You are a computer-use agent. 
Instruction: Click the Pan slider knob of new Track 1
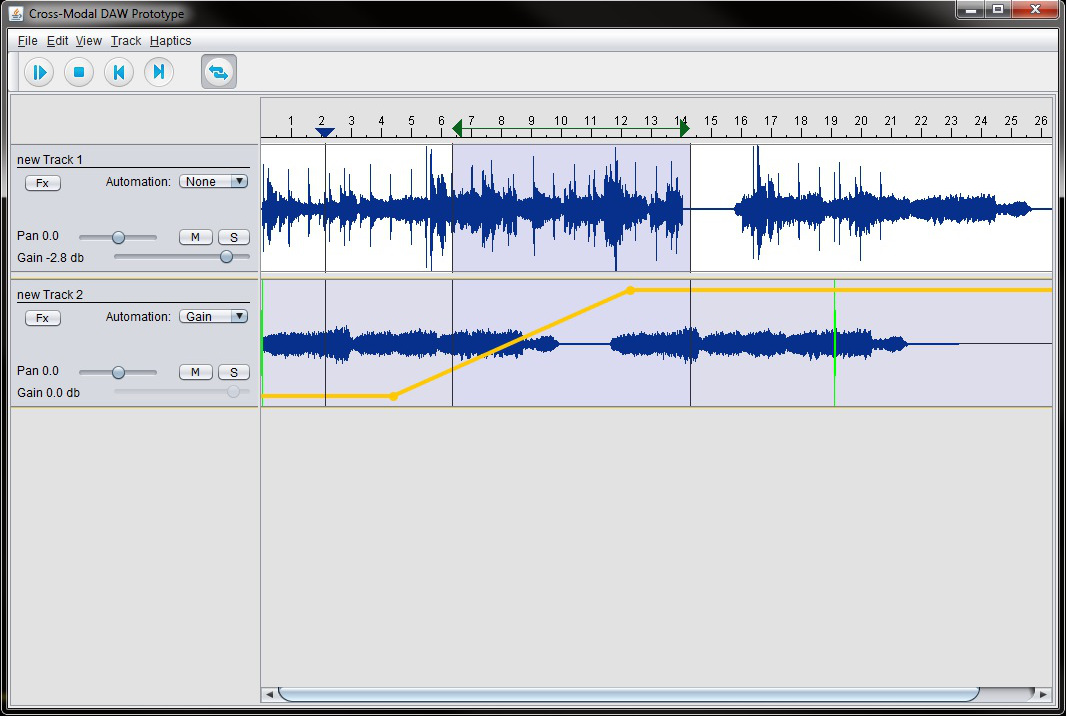click(x=118, y=237)
